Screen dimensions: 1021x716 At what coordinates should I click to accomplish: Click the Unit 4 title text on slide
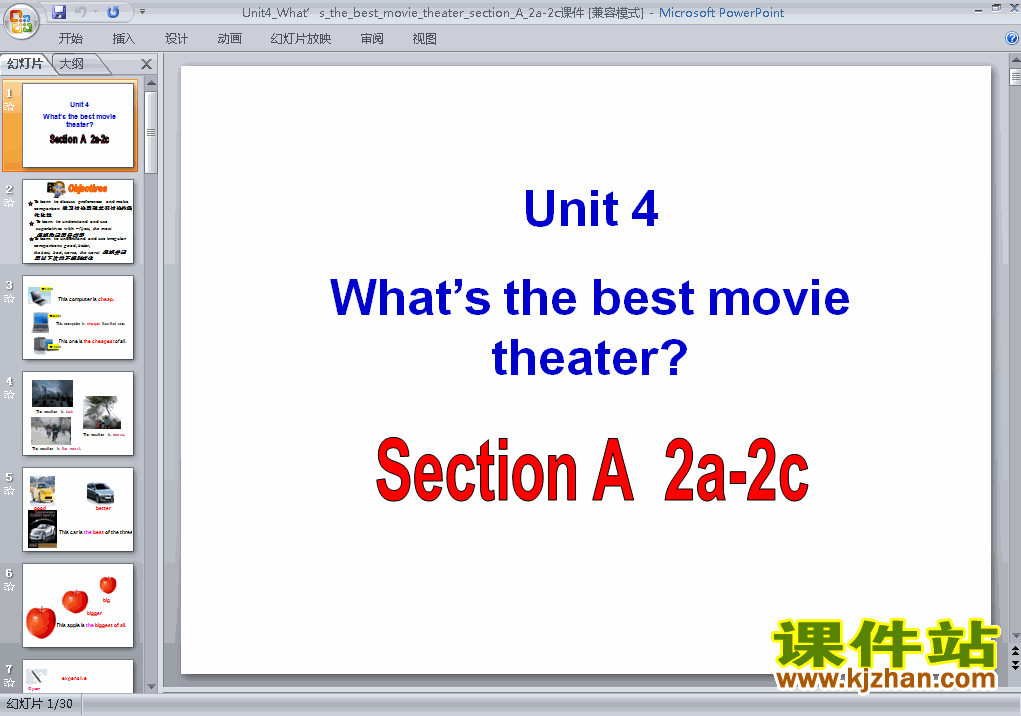click(x=591, y=208)
